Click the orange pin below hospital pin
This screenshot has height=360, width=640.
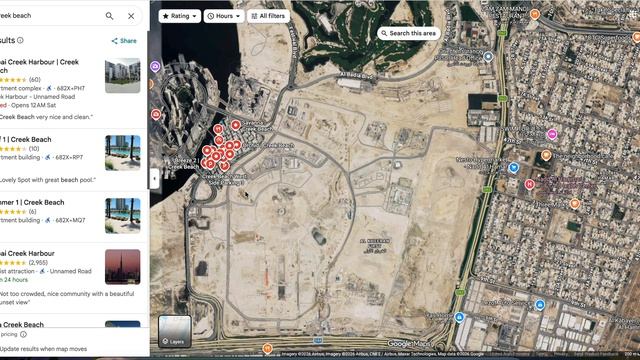click(575, 203)
